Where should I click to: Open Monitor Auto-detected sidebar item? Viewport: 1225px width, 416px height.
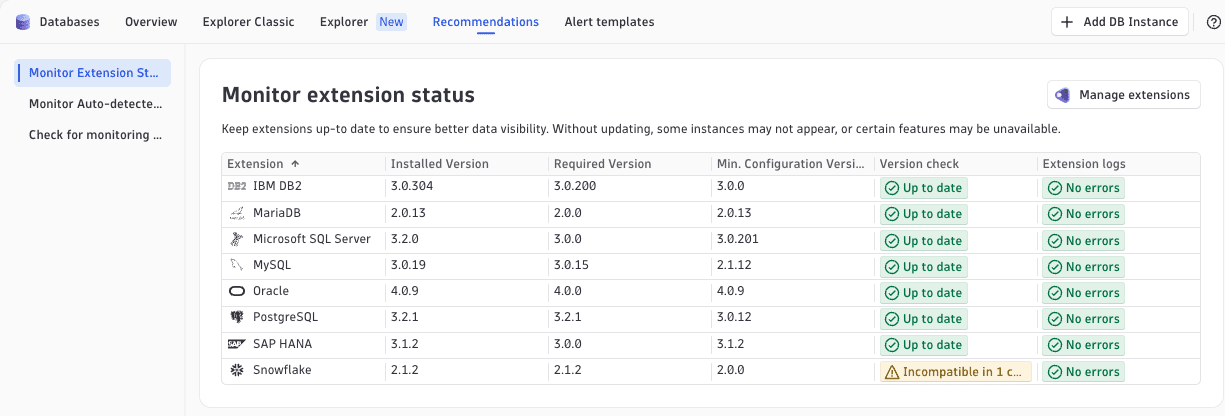pyautogui.click(x=94, y=104)
